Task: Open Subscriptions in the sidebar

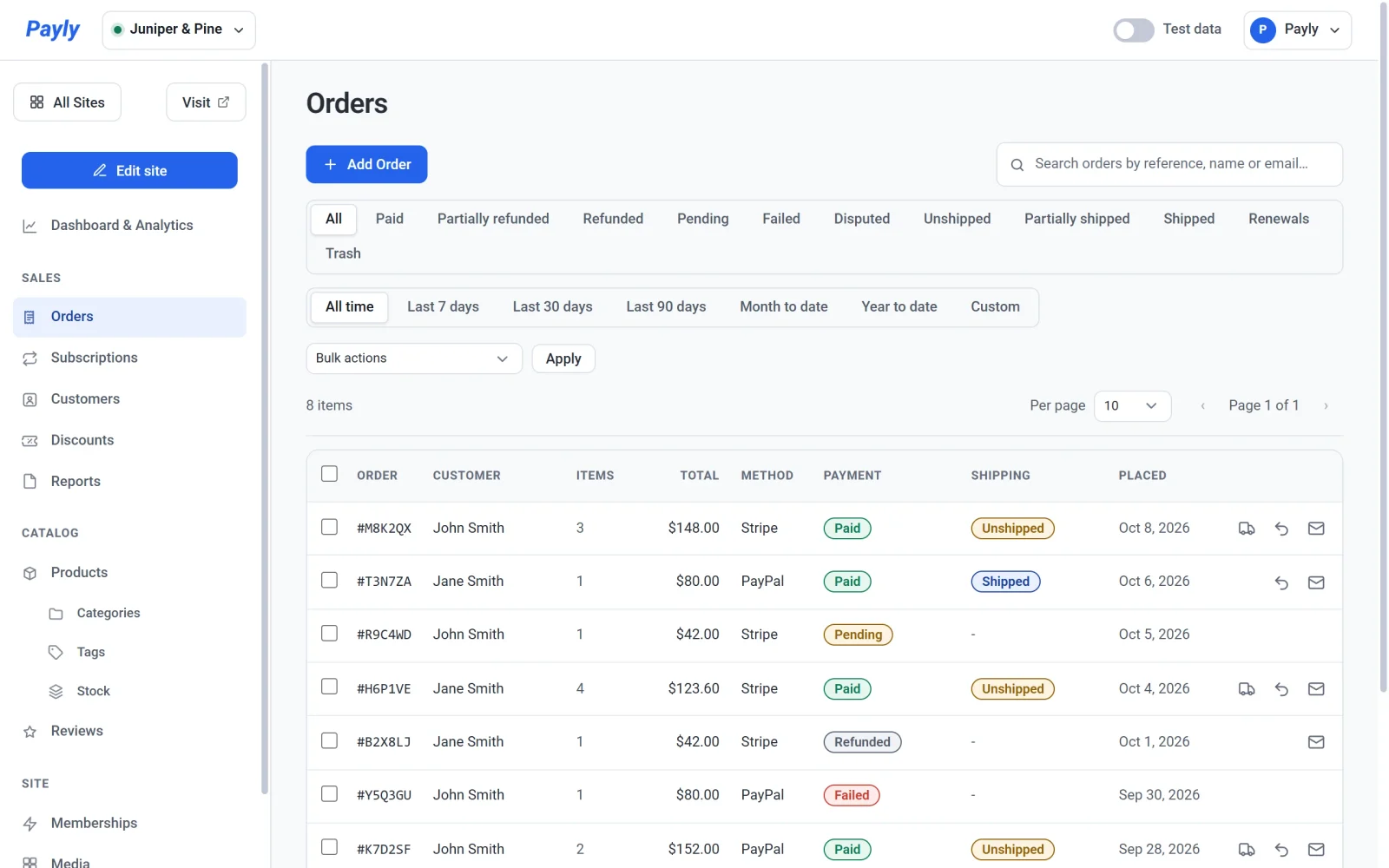Action: point(129,358)
